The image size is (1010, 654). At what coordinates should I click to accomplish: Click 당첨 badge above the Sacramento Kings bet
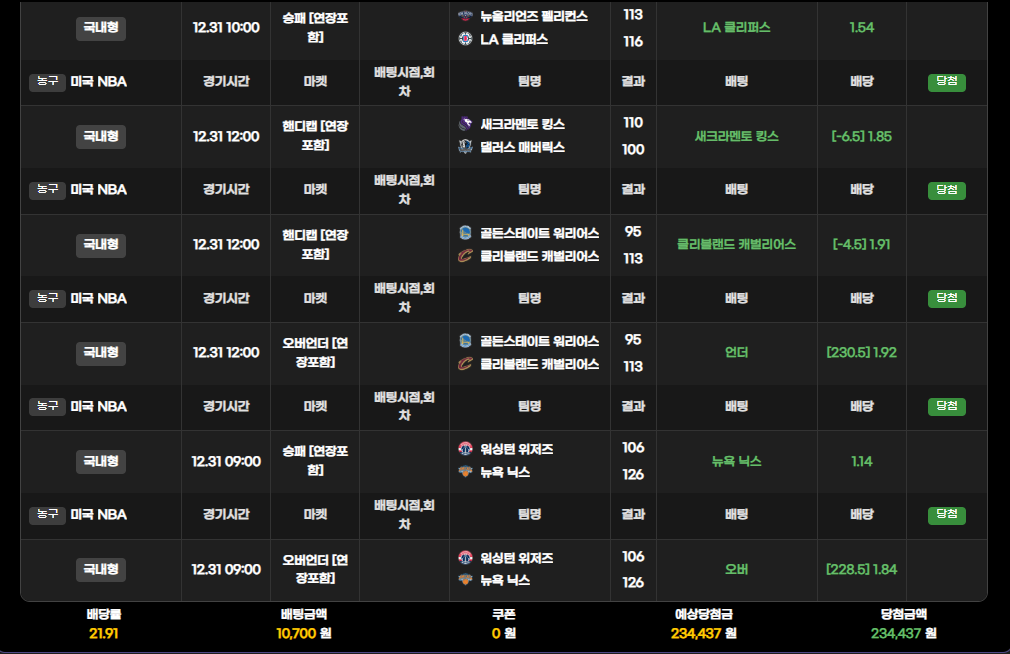pos(946,82)
